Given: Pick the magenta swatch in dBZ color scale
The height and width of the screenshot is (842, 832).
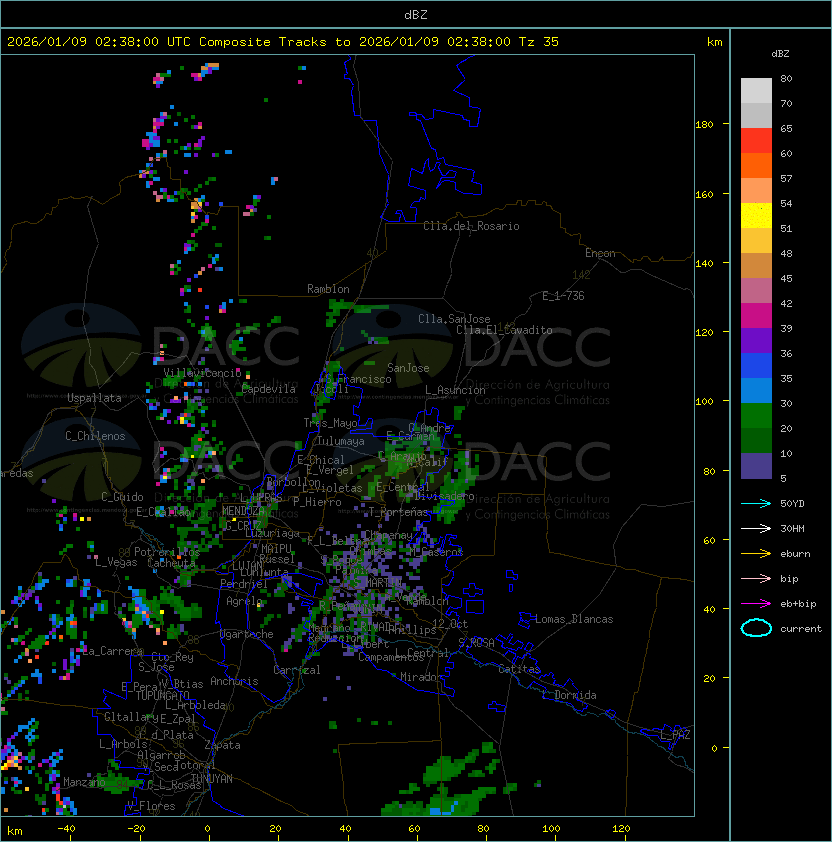Looking at the screenshot, I should [x=756, y=316].
